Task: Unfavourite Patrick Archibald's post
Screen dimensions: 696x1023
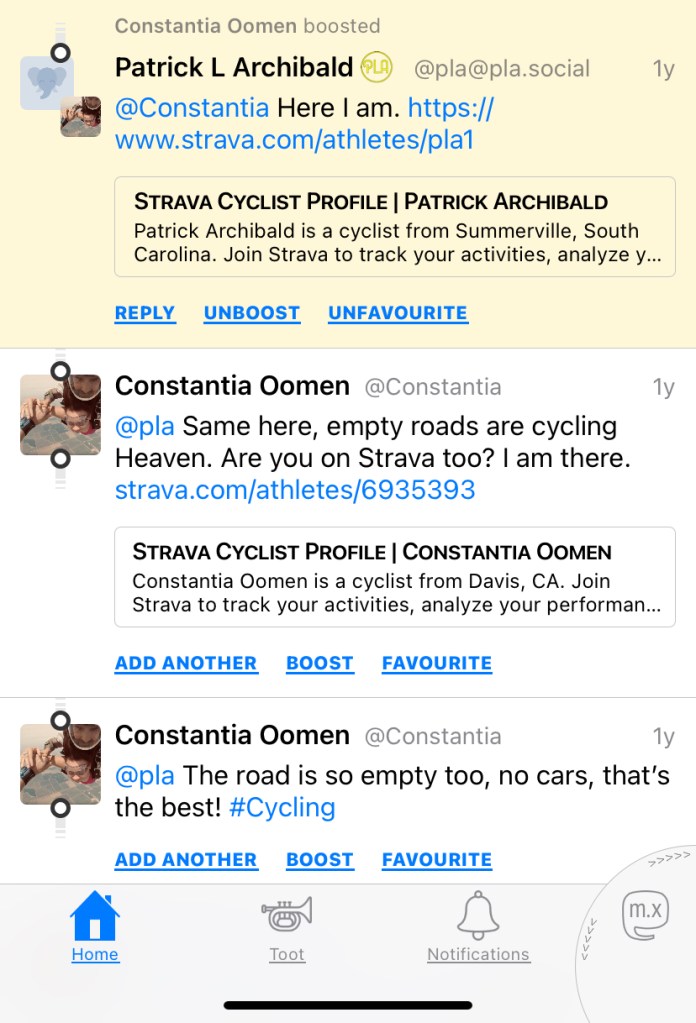Action: [x=397, y=313]
